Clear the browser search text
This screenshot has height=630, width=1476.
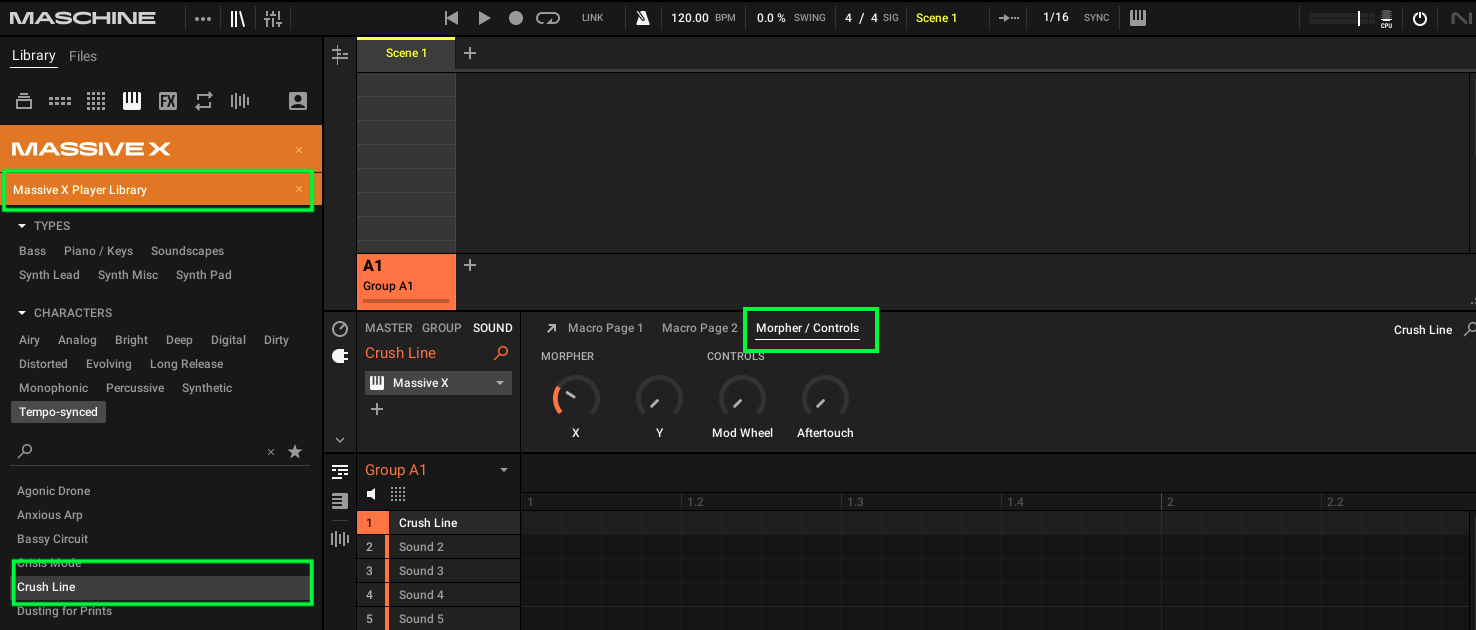[270, 452]
